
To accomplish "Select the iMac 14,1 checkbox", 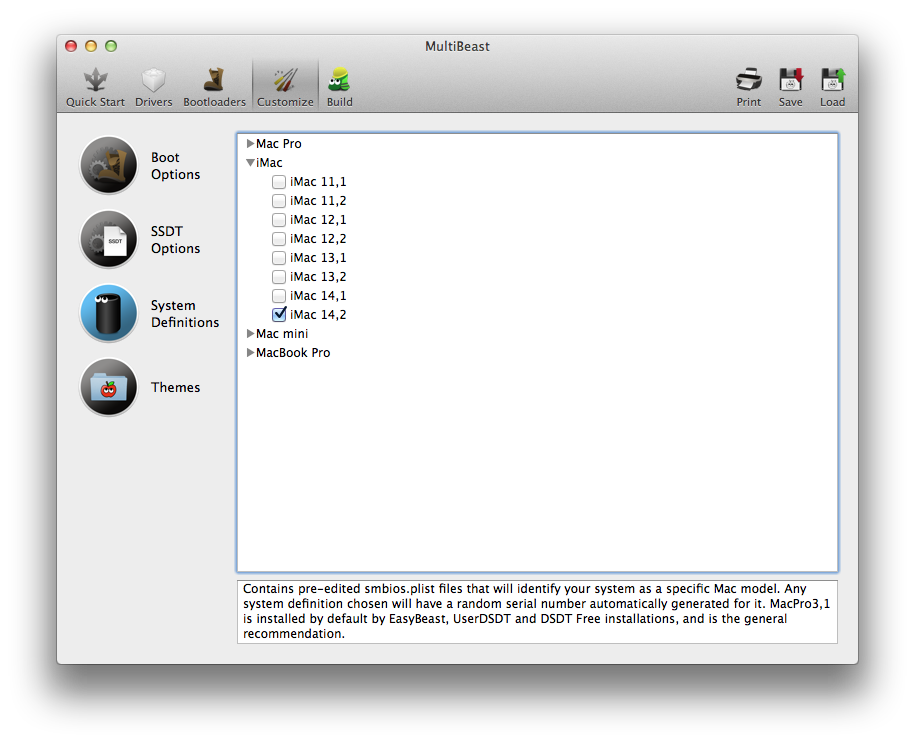I will coord(279,296).
